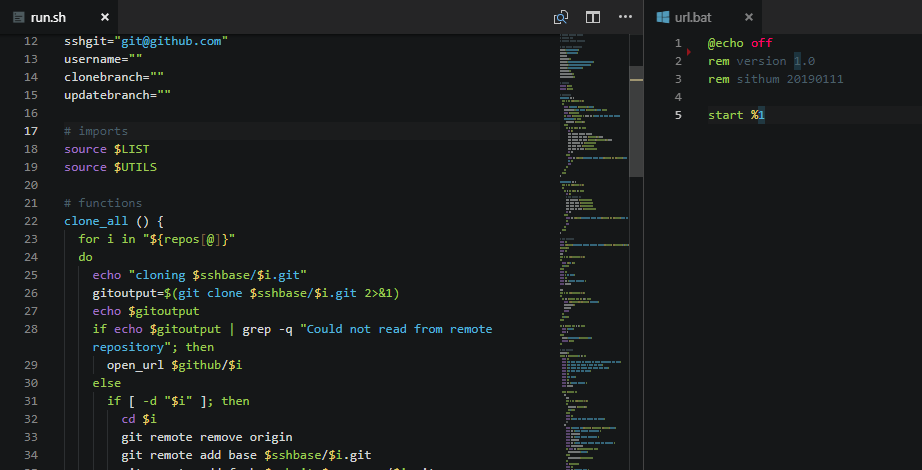
Task: Click the "echo $gitoutput" line
Action: [146, 311]
